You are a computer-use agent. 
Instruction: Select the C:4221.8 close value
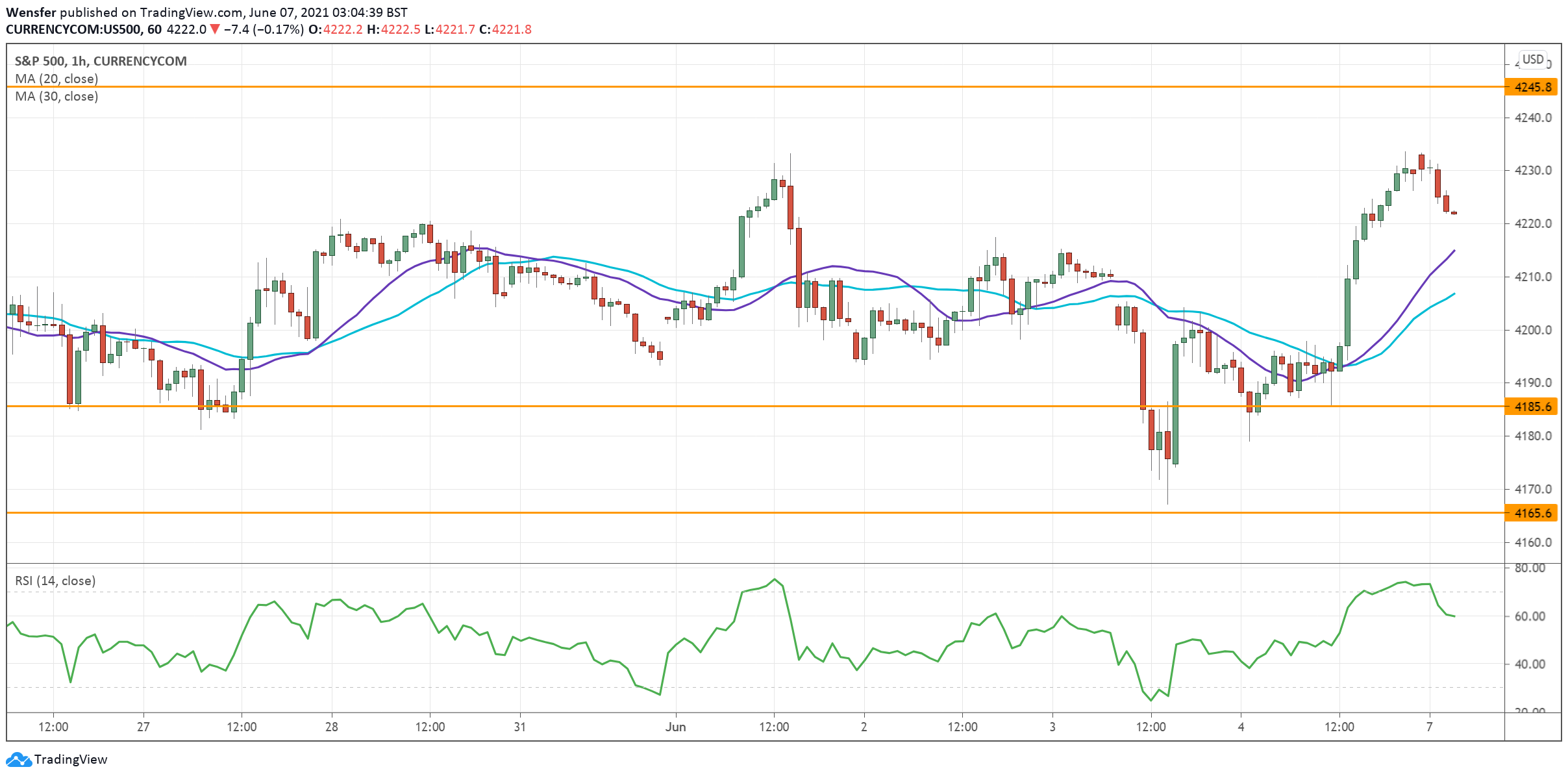pyautogui.click(x=512, y=29)
